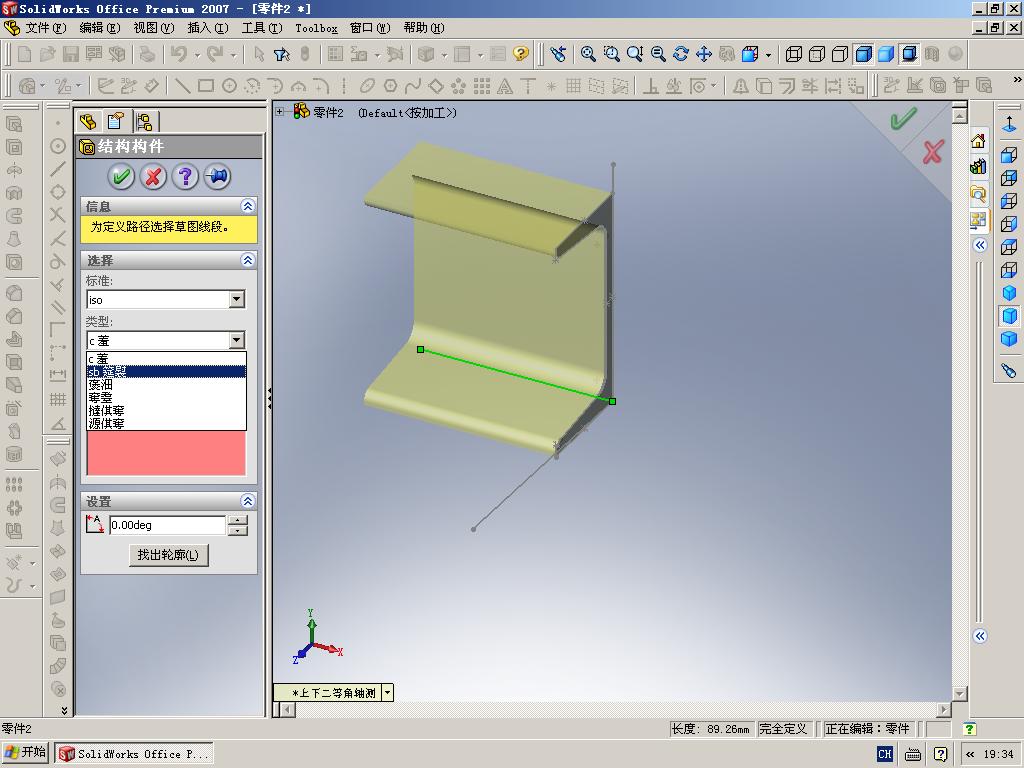Click the Pan view arrows icon
1024x768 pixels.
click(704, 54)
